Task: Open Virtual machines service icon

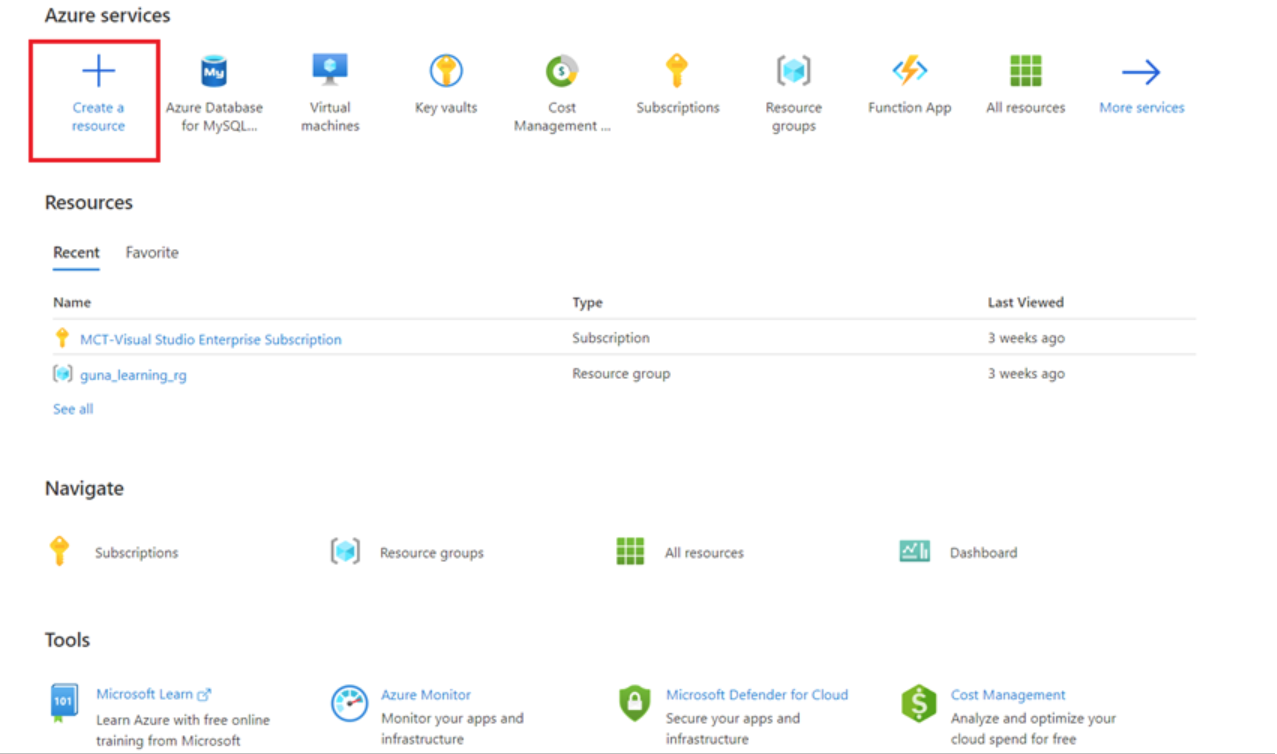Action: coord(330,70)
